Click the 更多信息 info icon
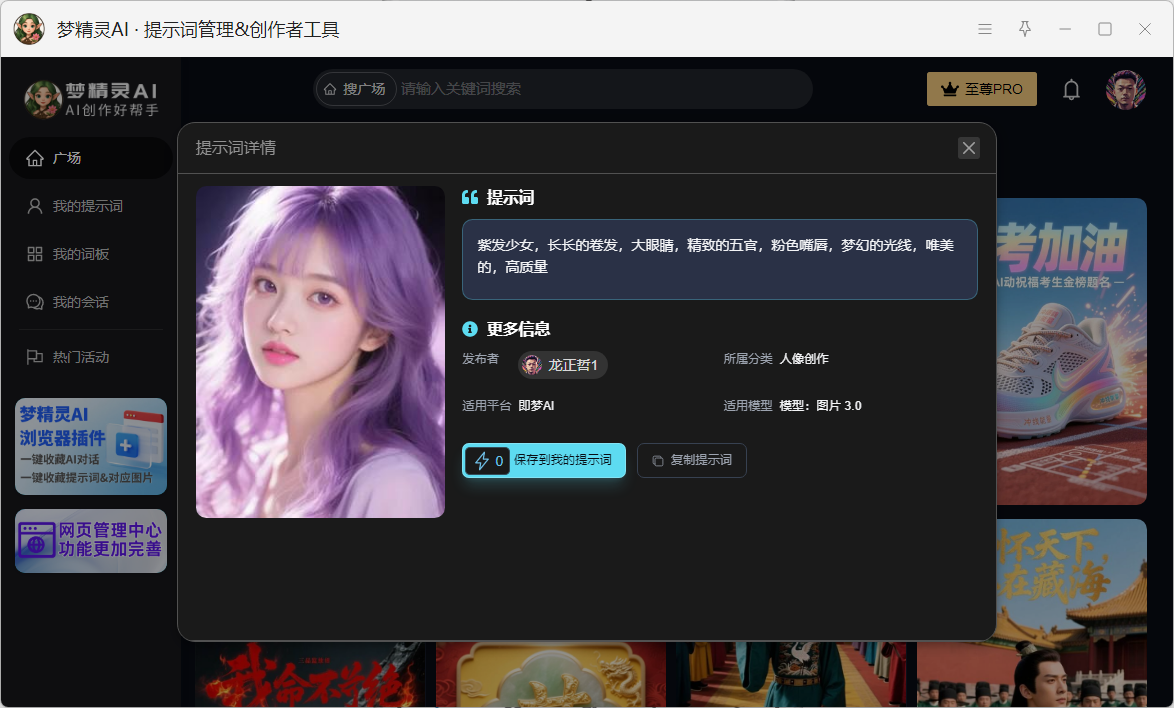This screenshot has width=1174, height=708. tap(469, 329)
